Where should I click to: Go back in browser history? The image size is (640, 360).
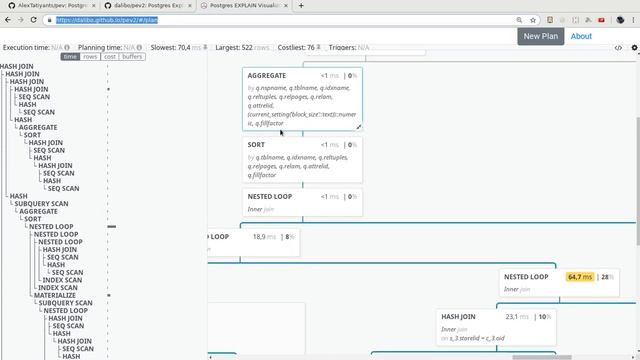click(8, 20)
